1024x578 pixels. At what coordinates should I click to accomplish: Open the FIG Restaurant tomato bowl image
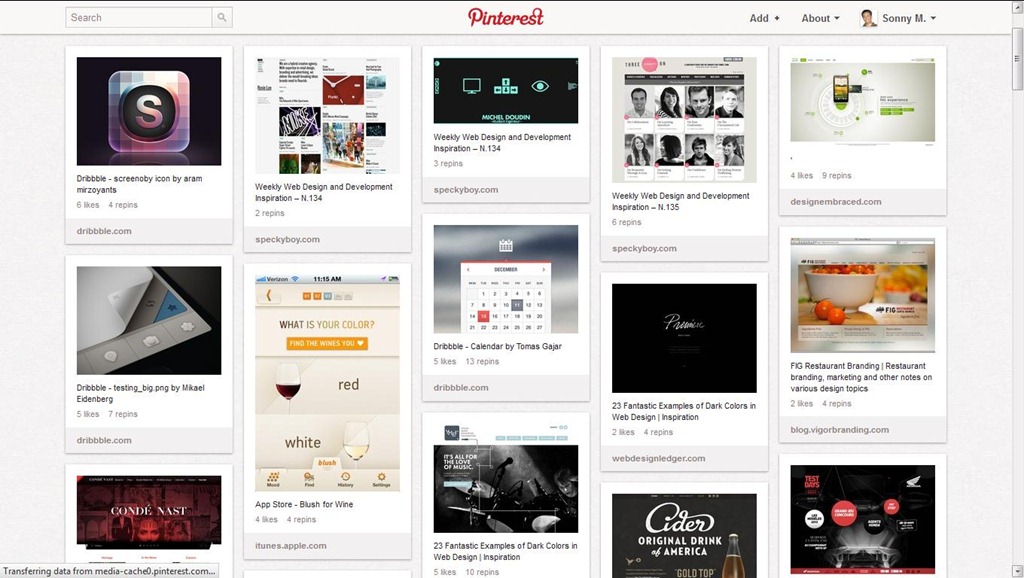tap(863, 295)
